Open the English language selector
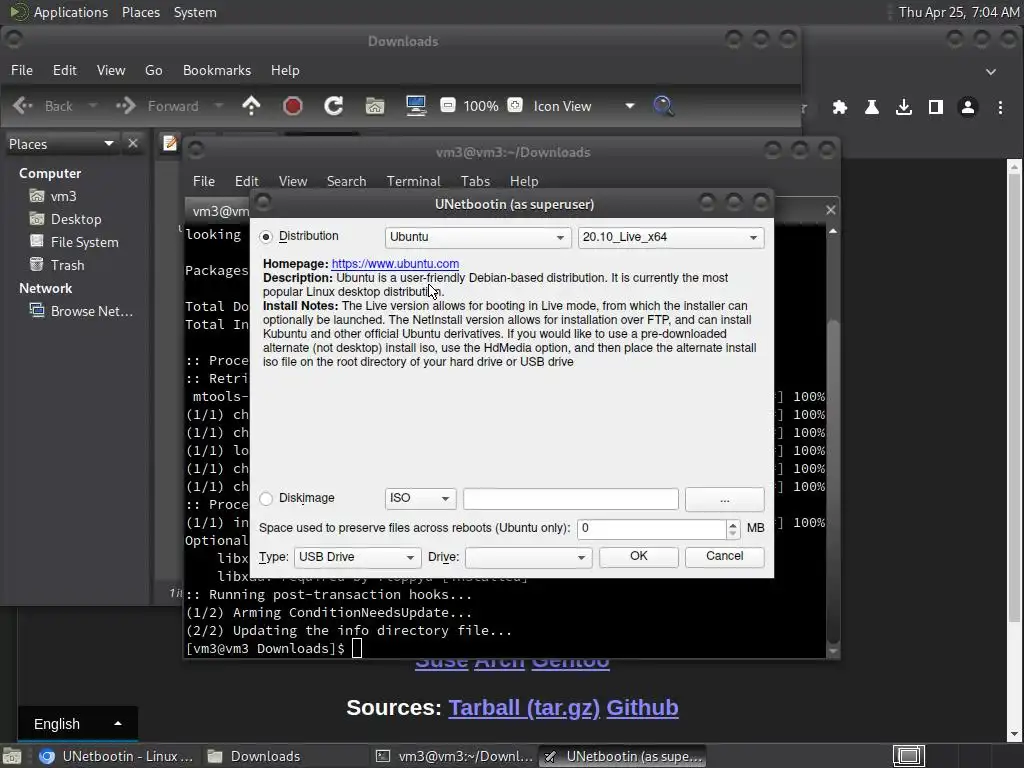1024x768 pixels. [x=78, y=724]
